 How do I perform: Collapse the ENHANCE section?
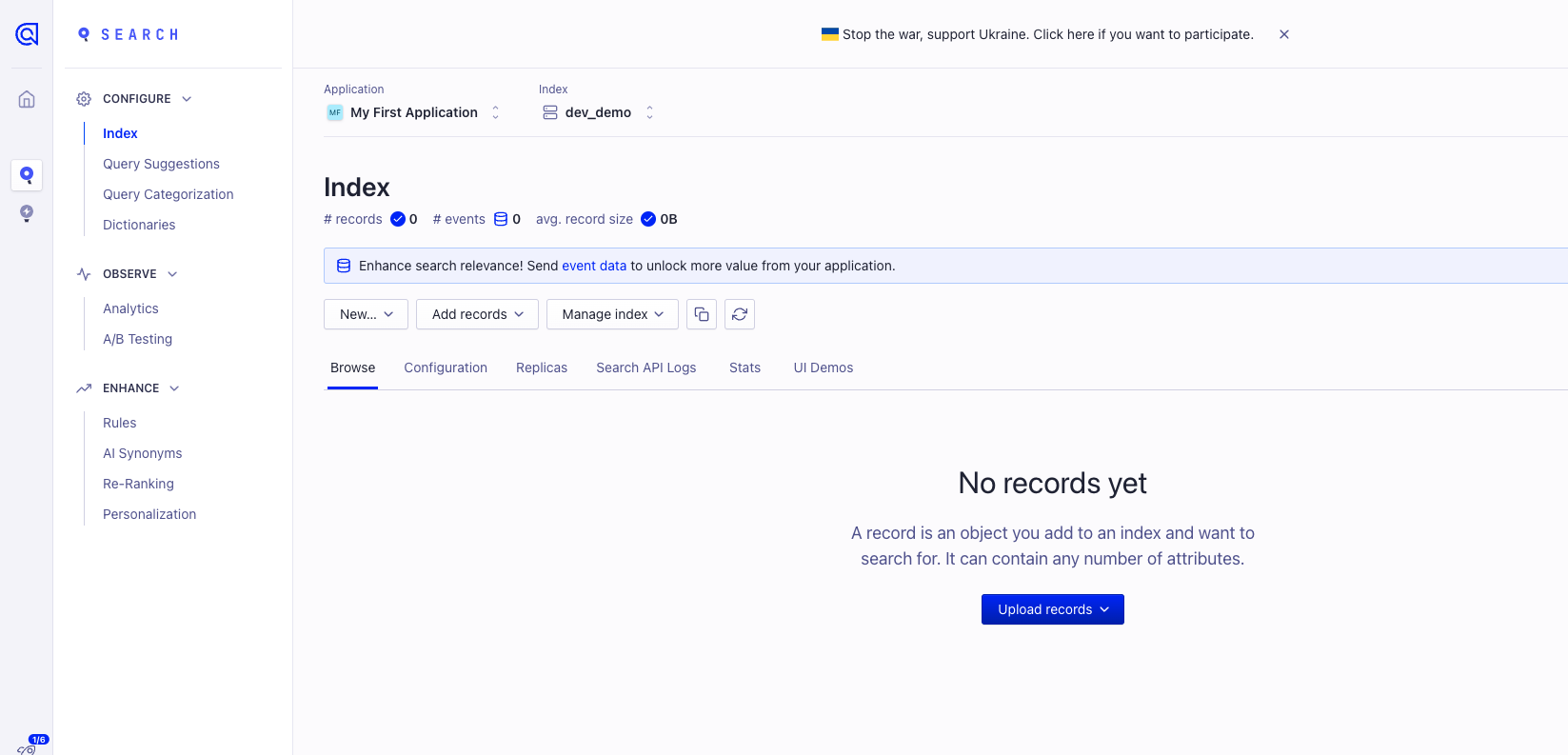tap(174, 388)
